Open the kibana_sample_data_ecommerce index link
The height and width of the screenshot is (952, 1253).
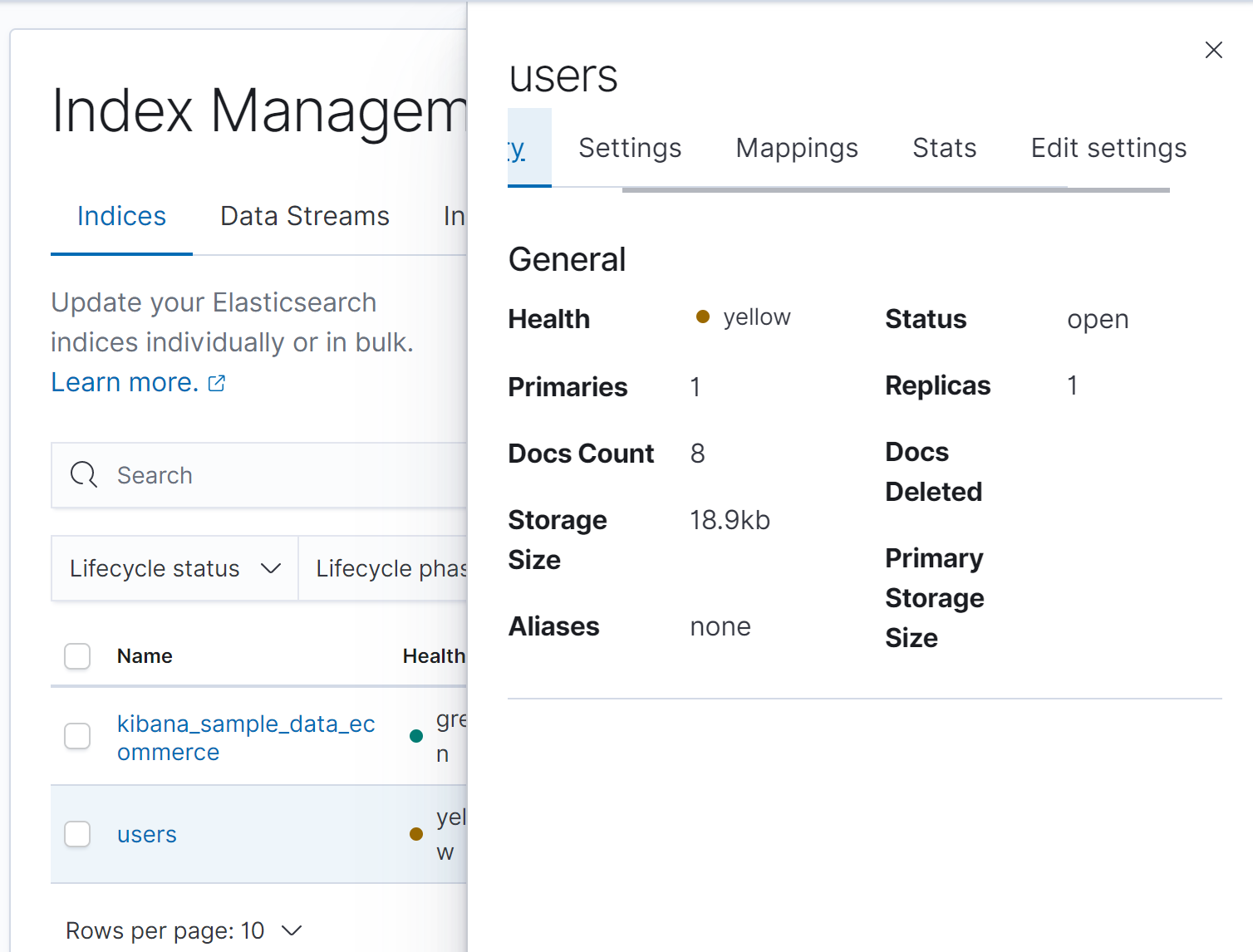pyautogui.click(x=246, y=738)
